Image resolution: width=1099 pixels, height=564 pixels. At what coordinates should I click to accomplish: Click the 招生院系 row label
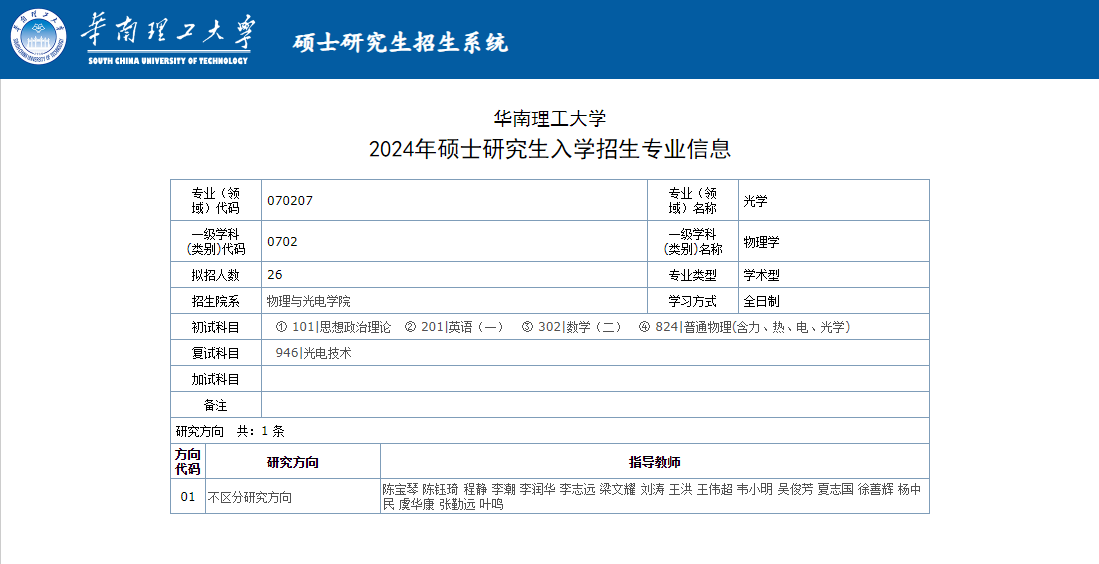[216, 301]
